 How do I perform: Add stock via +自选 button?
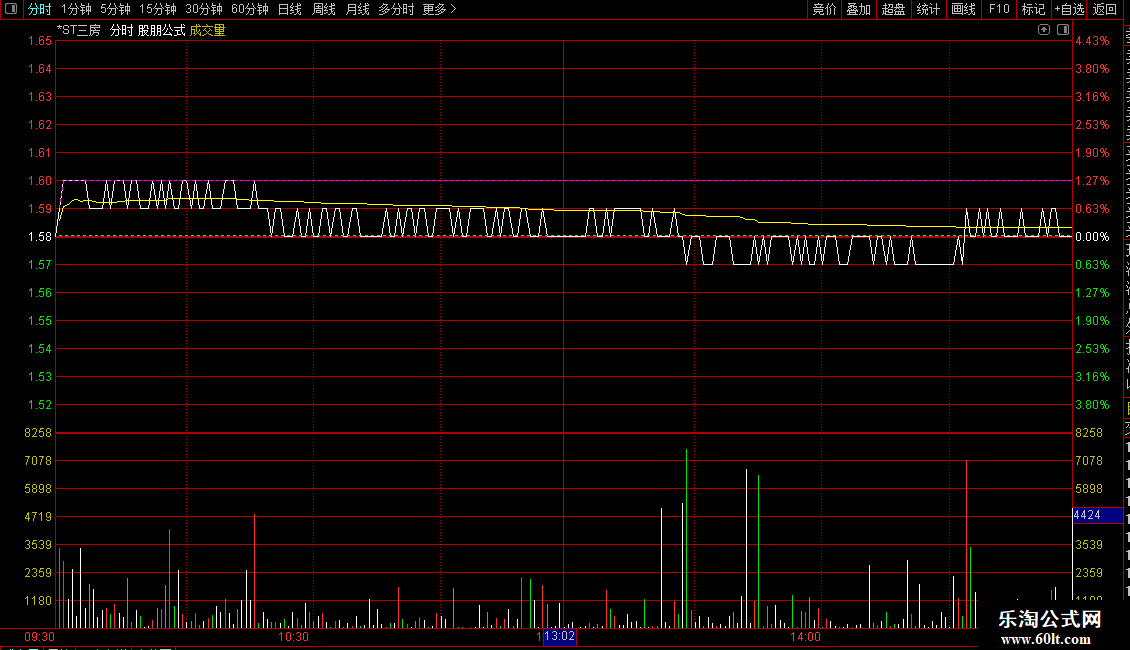pyautogui.click(x=1069, y=9)
